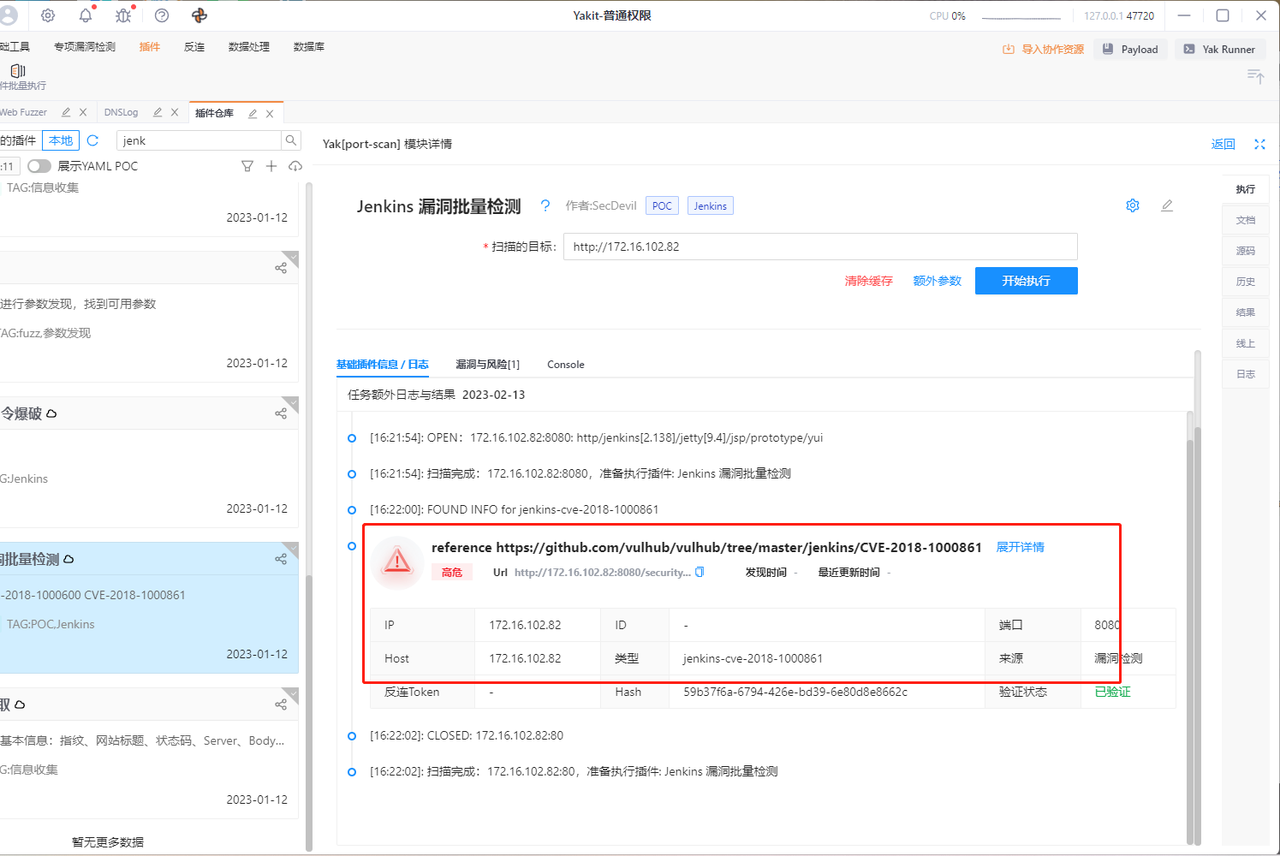Click the POC tag
1280x856 pixels.
(662, 206)
